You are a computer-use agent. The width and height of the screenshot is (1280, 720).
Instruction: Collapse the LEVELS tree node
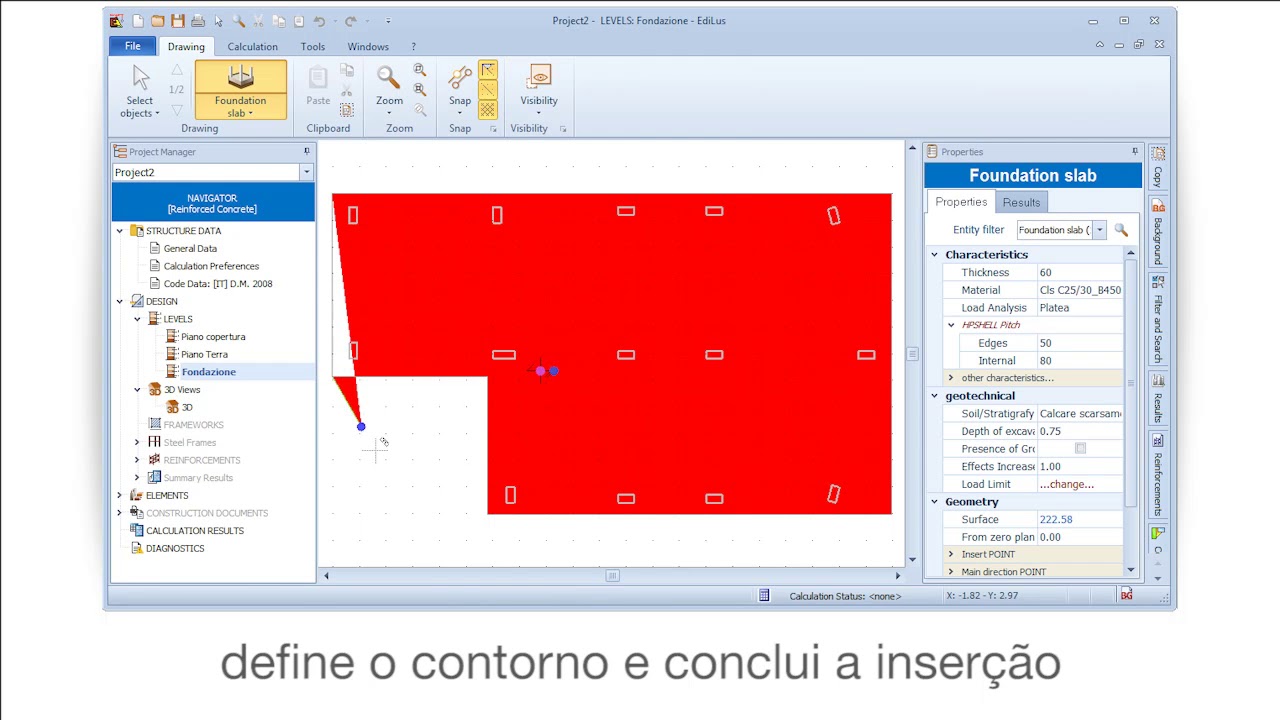(x=138, y=319)
